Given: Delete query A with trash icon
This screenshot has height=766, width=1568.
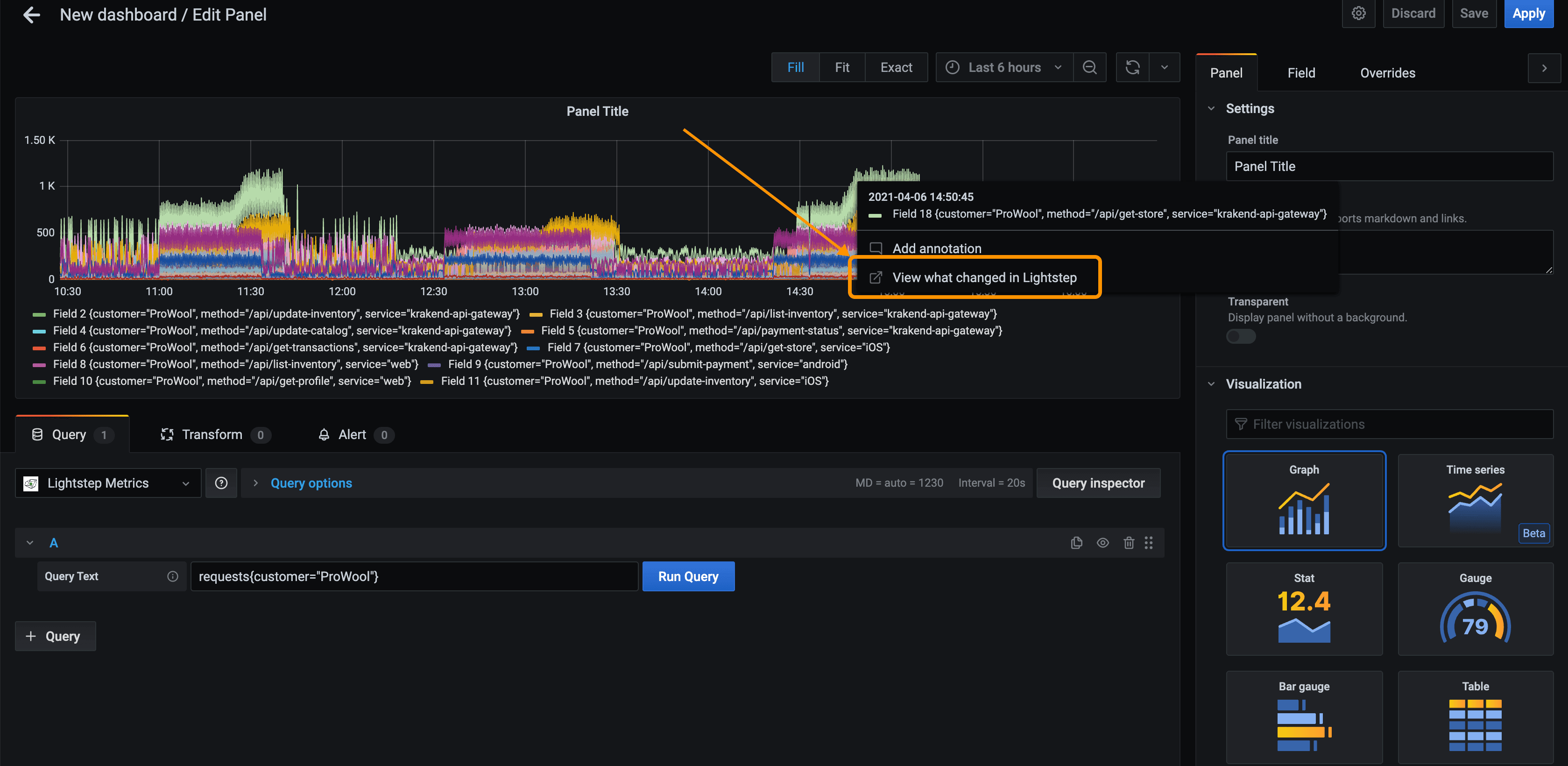Looking at the screenshot, I should click(x=1129, y=542).
